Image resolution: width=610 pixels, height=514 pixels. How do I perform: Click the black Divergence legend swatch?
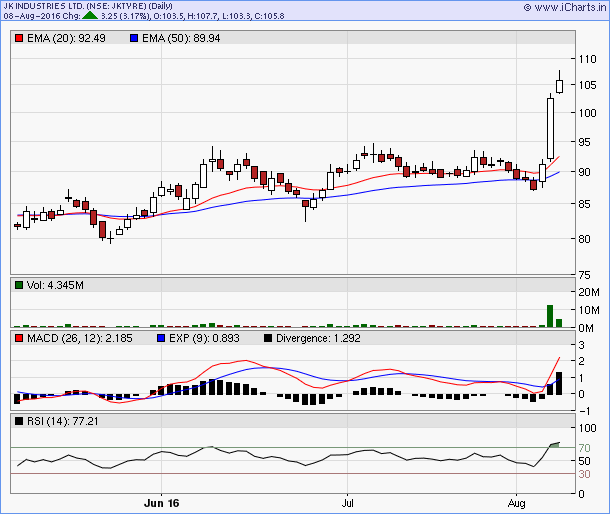pyautogui.click(x=268, y=338)
